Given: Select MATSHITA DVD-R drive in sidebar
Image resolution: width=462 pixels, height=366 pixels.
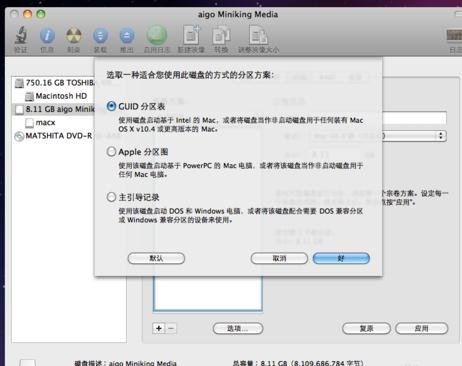Looking at the screenshot, I should tap(54, 136).
